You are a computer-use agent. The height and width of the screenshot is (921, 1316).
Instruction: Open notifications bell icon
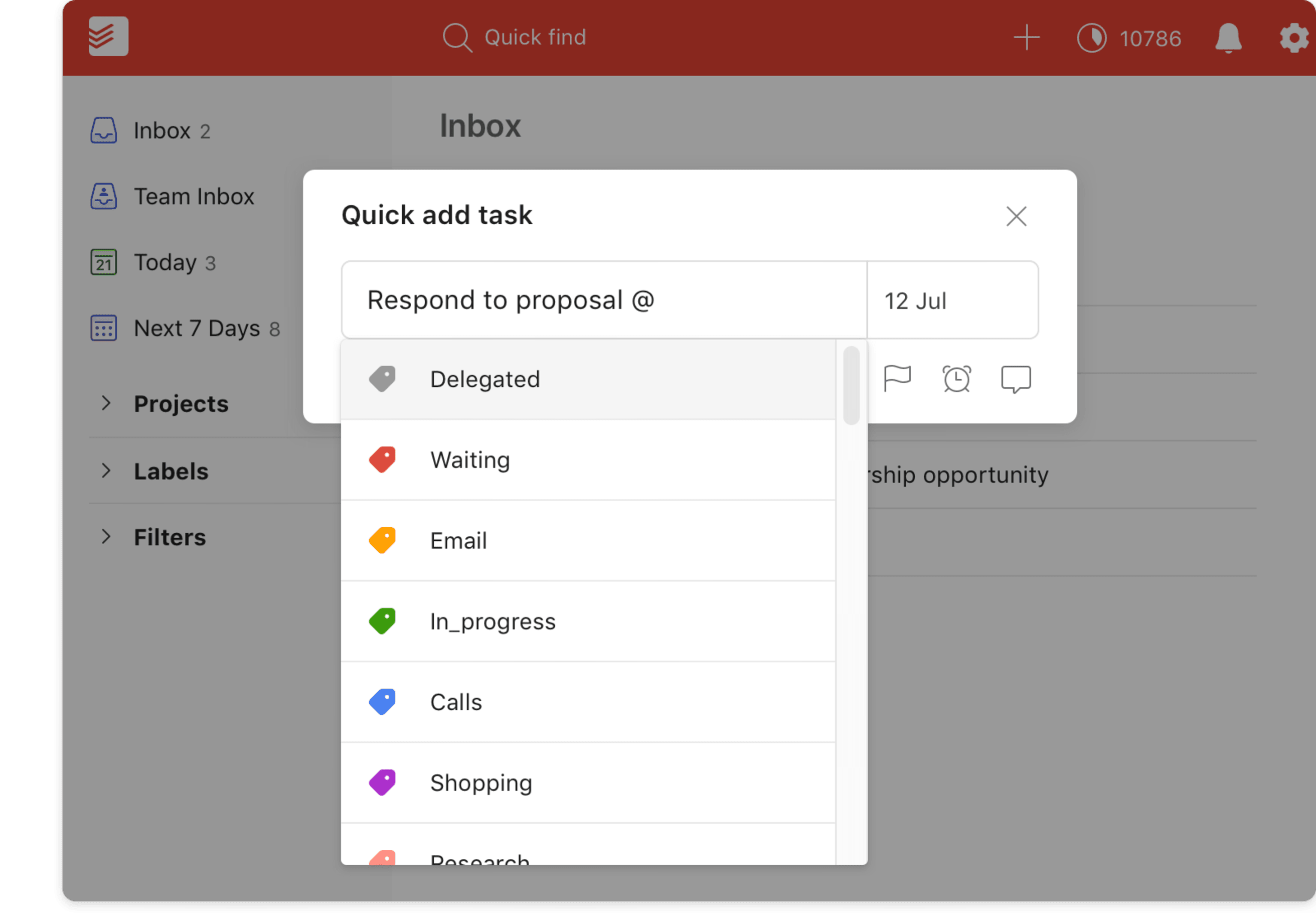click(1228, 39)
